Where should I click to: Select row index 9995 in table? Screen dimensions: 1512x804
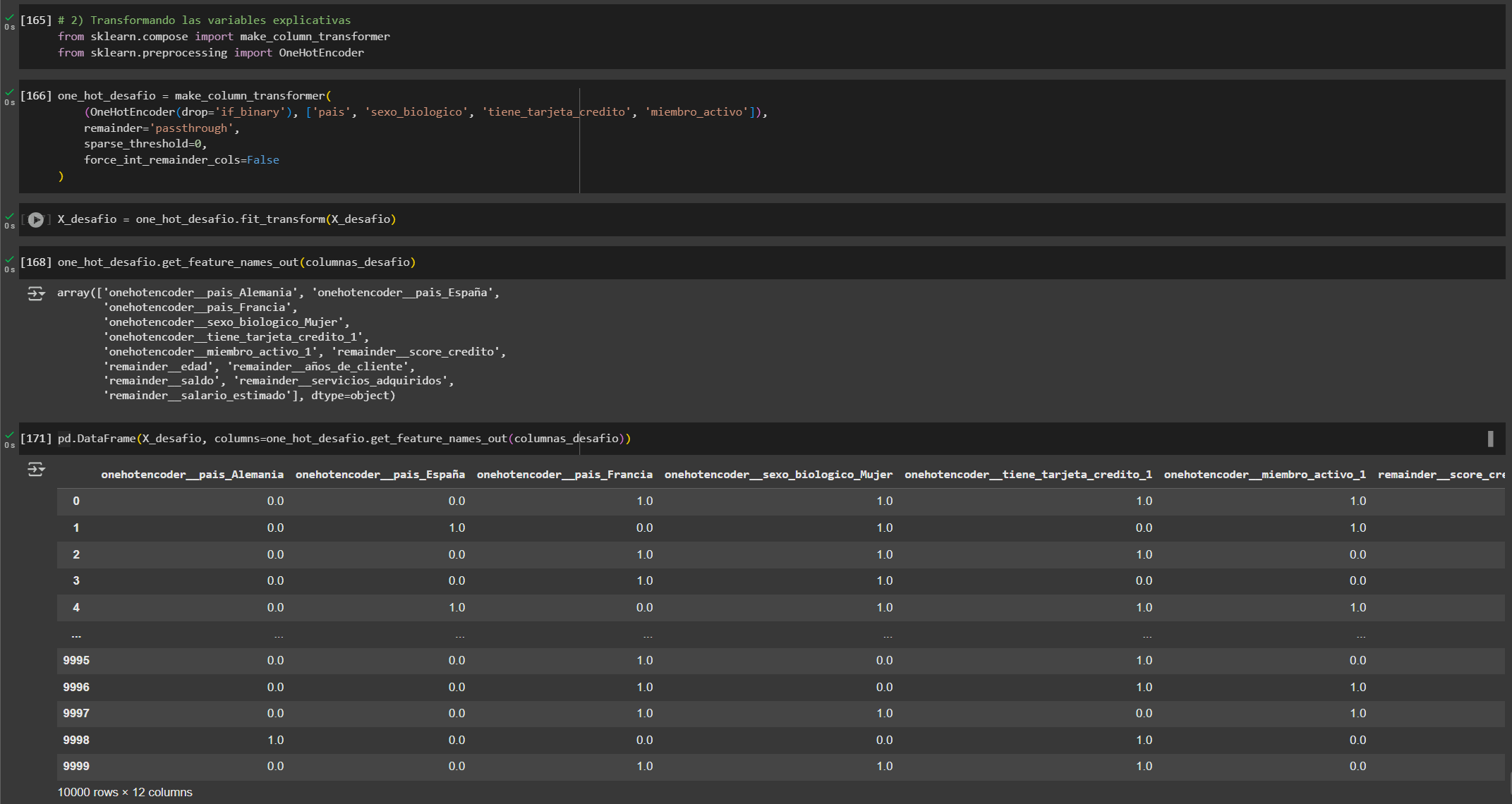[x=76, y=661]
